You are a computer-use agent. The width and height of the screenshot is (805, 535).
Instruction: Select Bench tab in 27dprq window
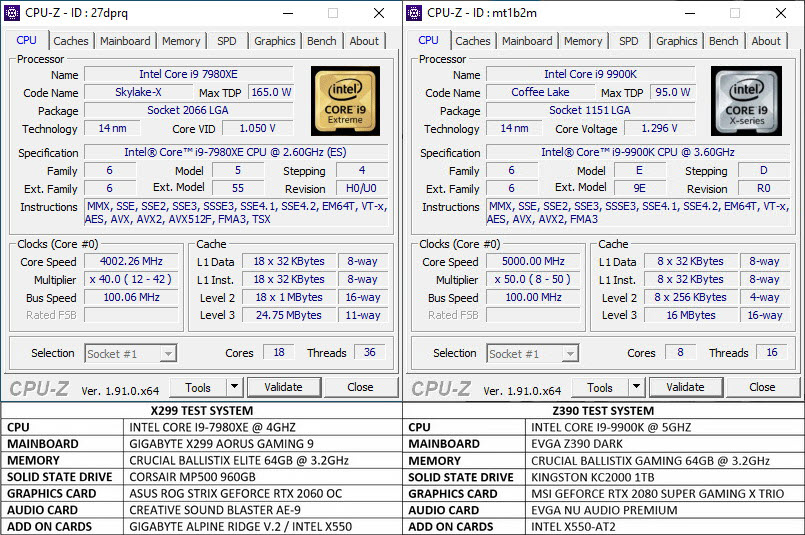tap(322, 41)
